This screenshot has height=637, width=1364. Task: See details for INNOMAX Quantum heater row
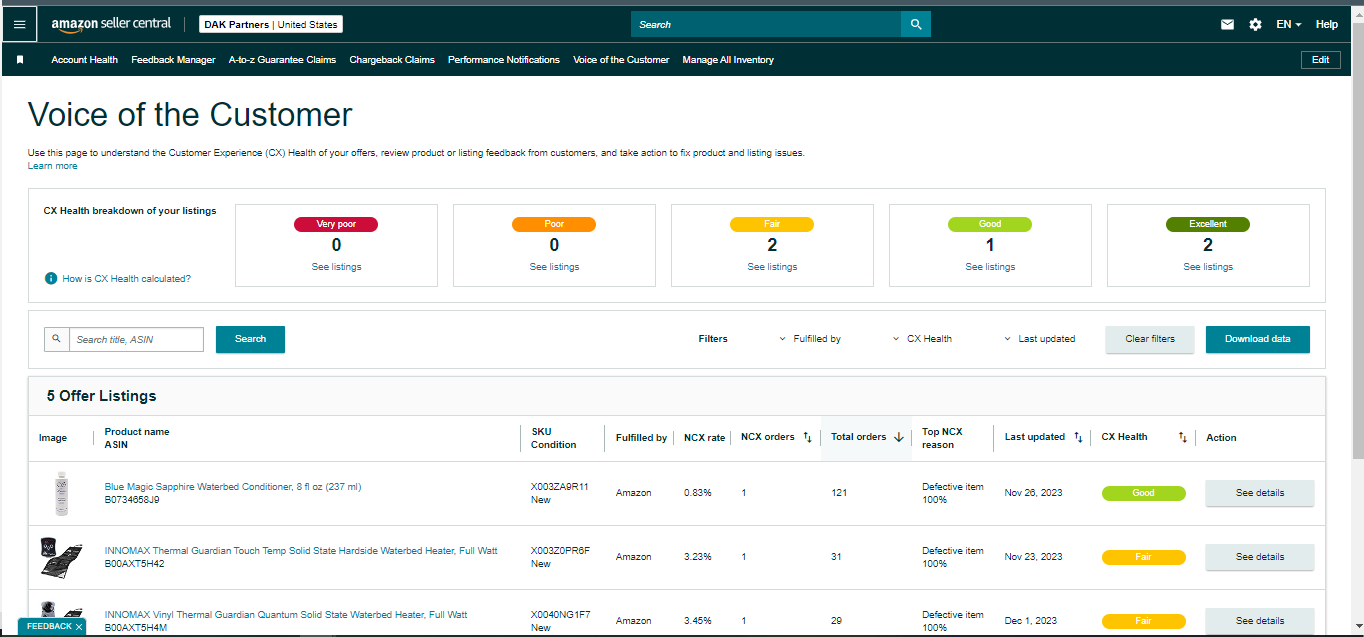[1260, 621]
